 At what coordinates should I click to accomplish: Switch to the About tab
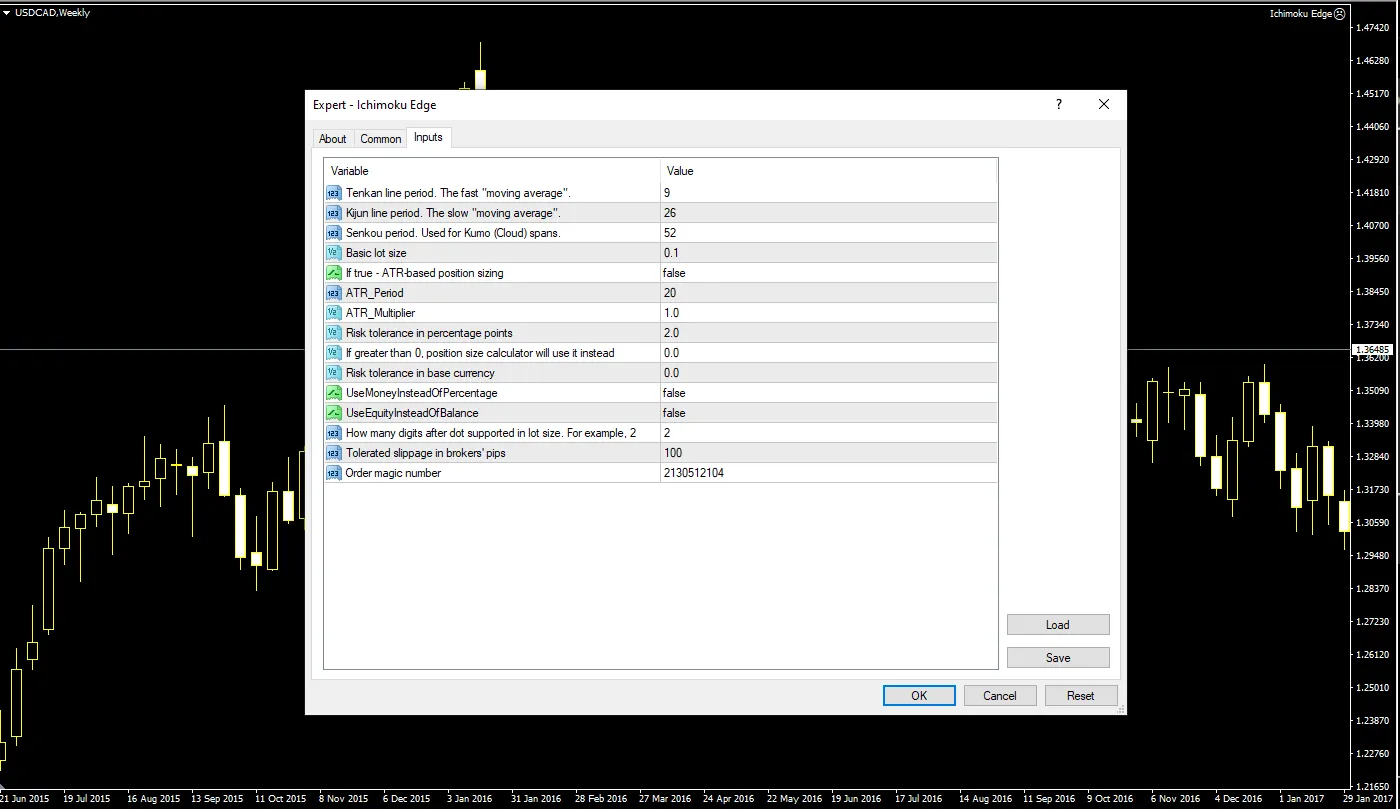332,139
